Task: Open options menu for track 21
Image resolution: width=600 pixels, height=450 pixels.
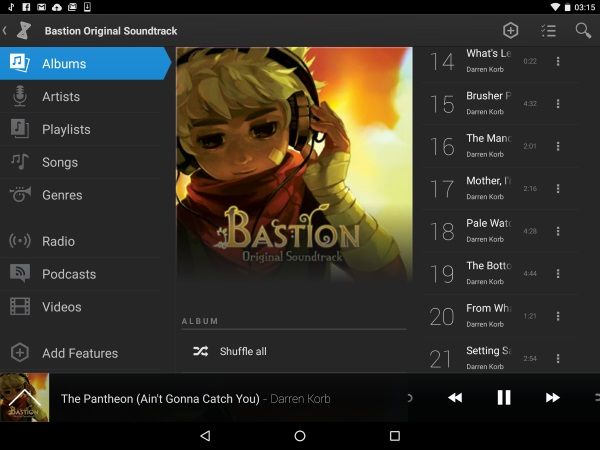Action: point(558,359)
